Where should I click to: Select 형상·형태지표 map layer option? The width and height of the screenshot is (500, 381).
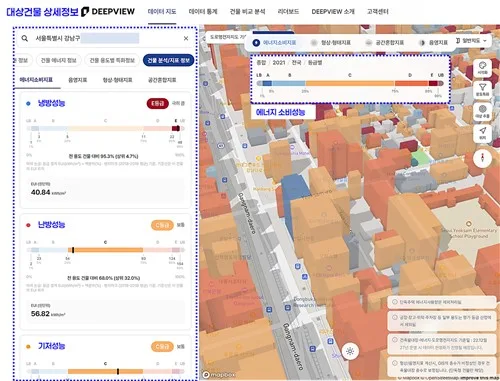tap(331, 43)
